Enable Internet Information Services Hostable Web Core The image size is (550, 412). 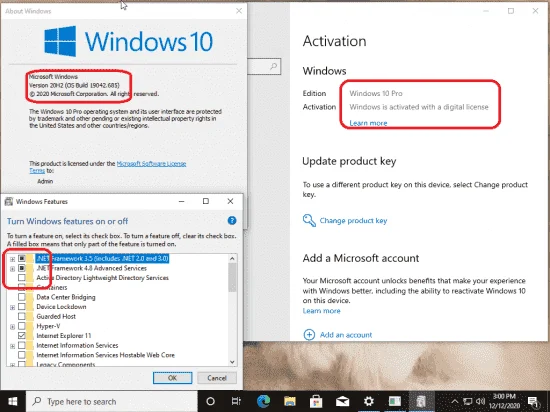pyautogui.click(x=22, y=355)
